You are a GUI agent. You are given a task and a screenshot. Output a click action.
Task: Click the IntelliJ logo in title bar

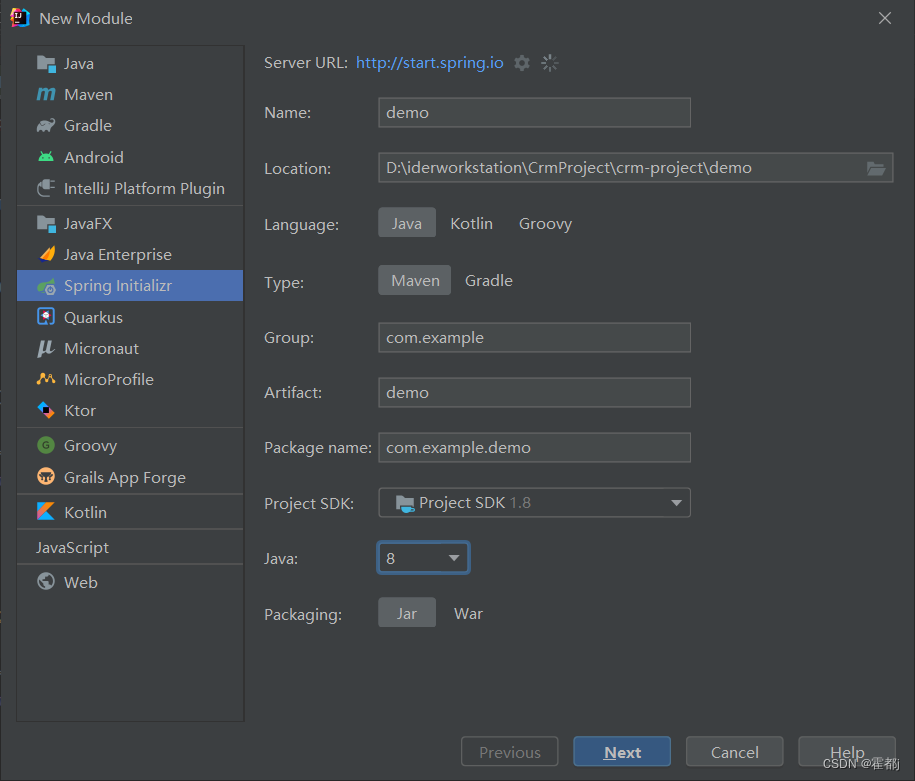(20, 18)
